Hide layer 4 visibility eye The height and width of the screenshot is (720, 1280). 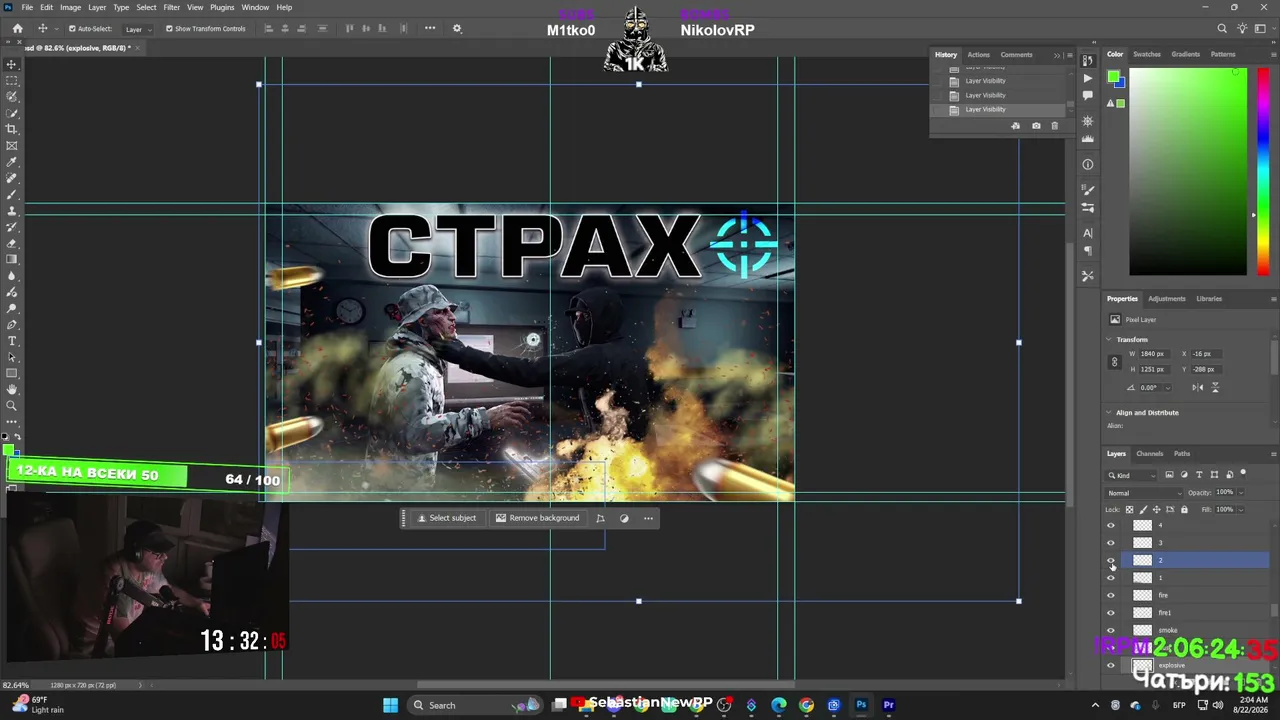pos(1110,526)
